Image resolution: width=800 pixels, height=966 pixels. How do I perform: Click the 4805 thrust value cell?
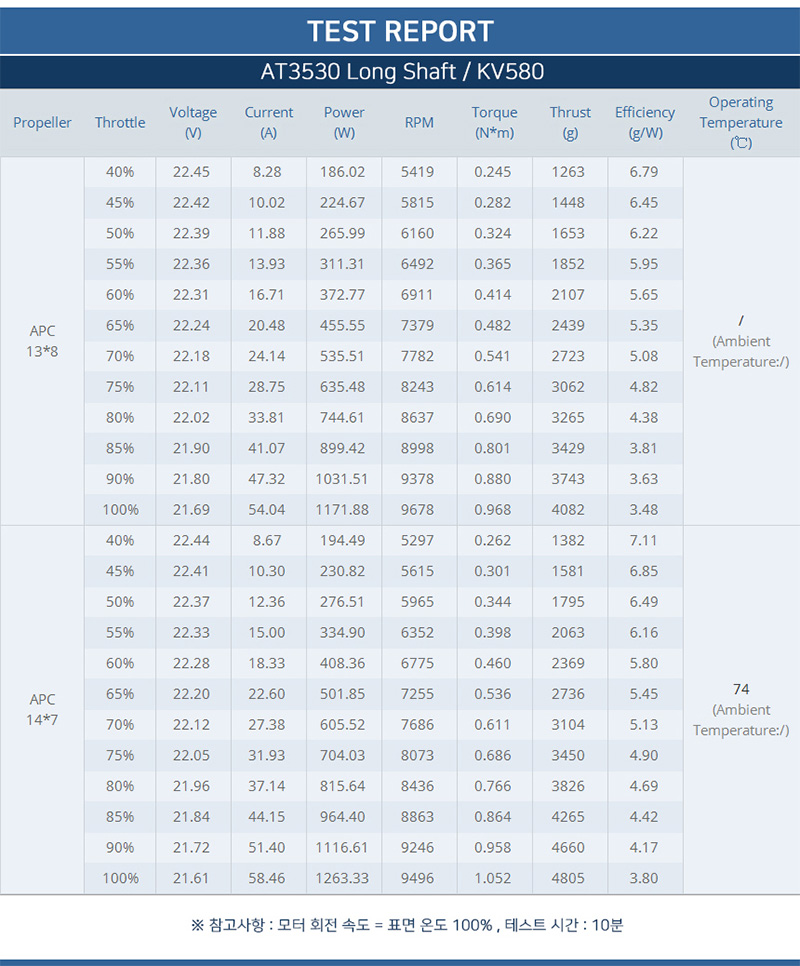[x=568, y=878]
